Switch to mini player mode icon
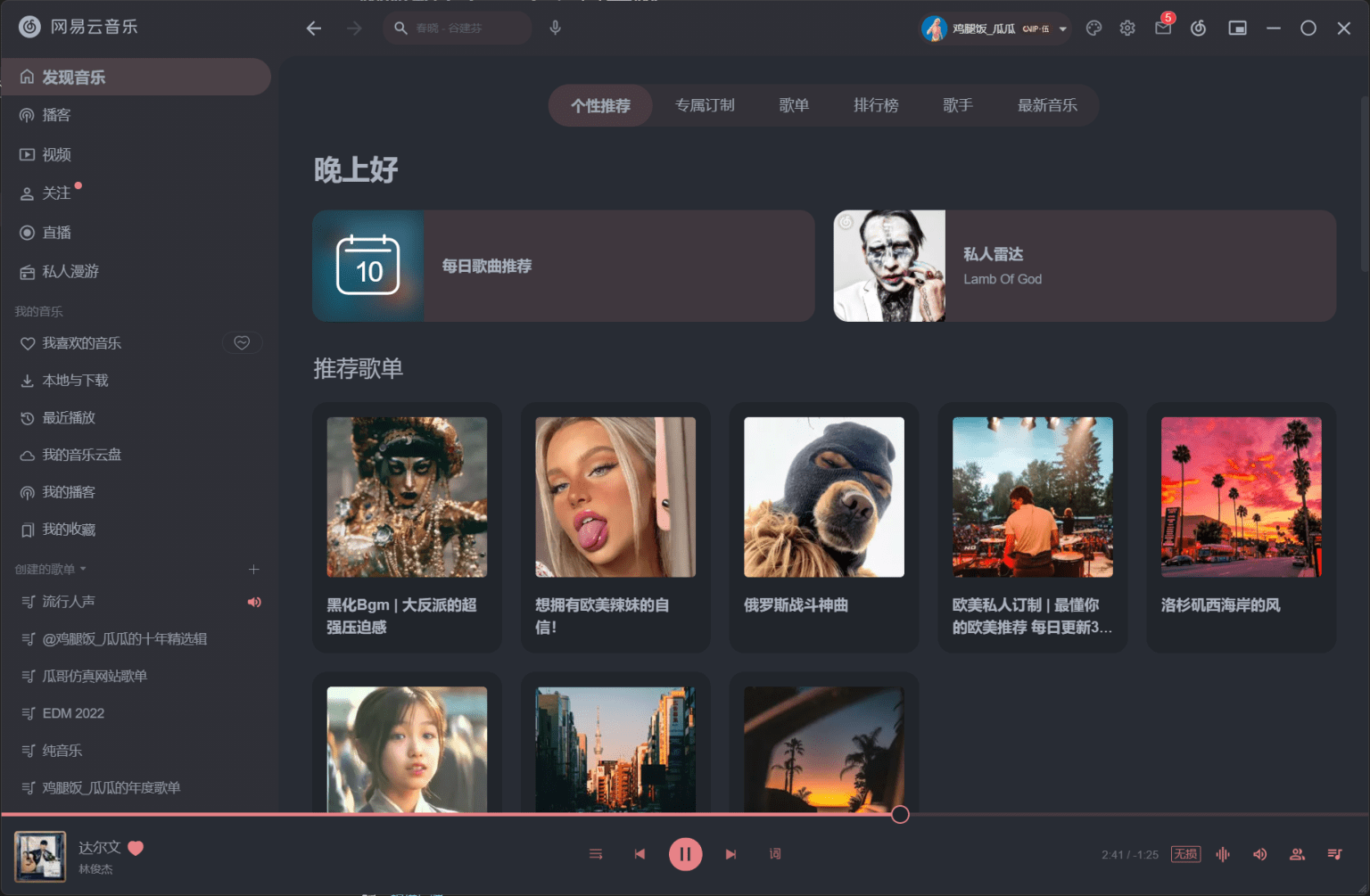This screenshot has width=1370, height=896. pyautogui.click(x=1237, y=29)
